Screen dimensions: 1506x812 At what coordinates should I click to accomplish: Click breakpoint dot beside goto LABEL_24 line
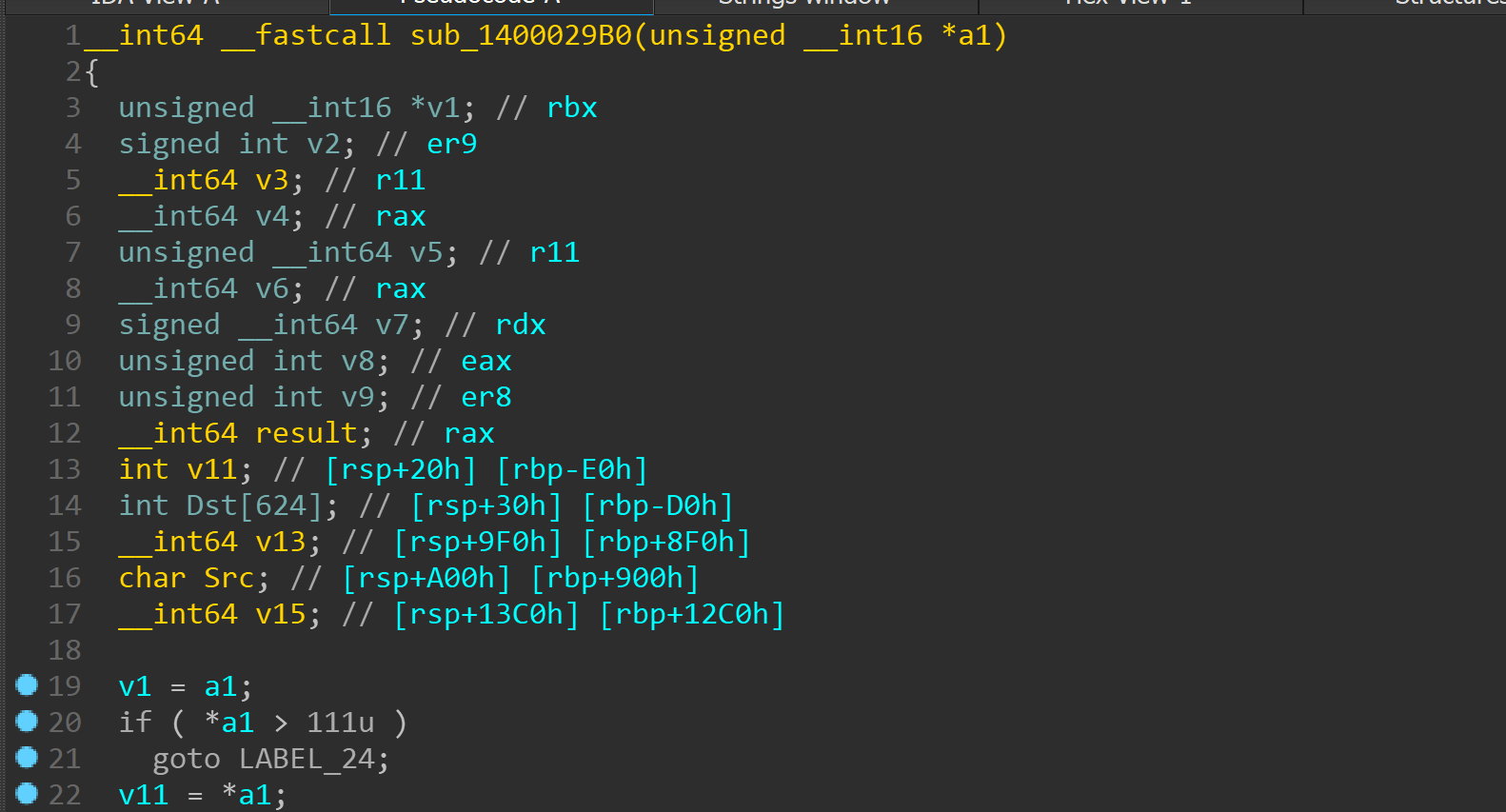(27, 757)
